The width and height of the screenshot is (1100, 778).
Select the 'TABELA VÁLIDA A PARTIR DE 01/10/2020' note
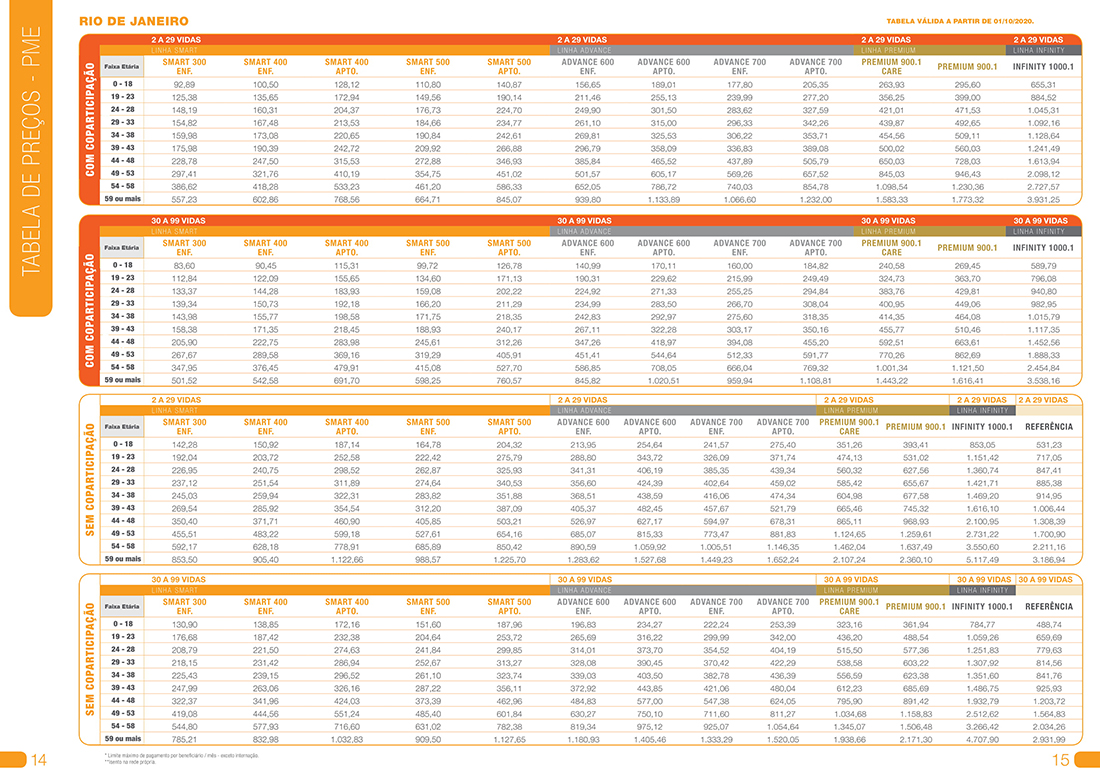pos(960,21)
